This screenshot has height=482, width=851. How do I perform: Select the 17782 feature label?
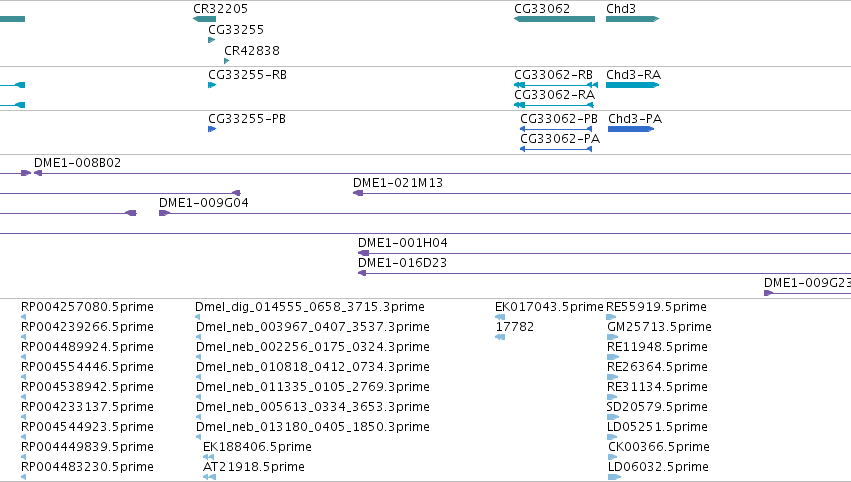pos(515,327)
